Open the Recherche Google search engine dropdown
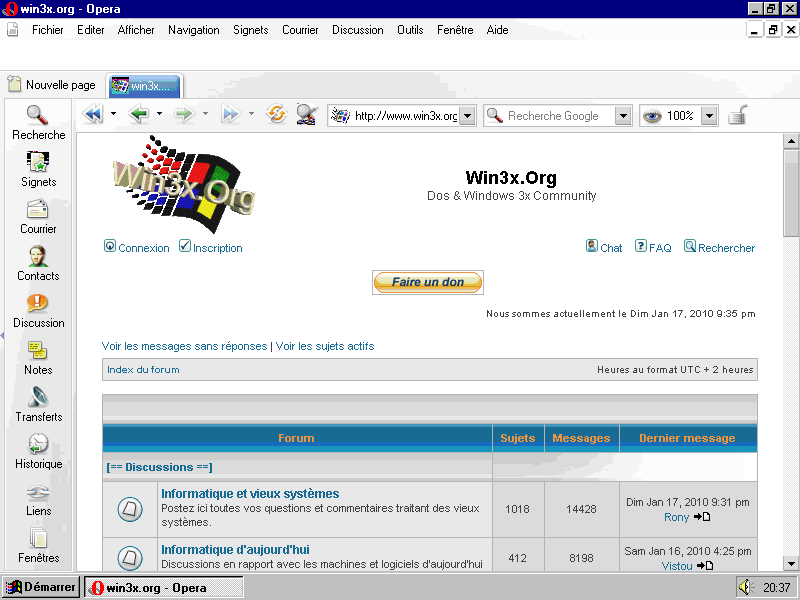Viewport: 800px width, 600px height. click(x=623, y=116)
